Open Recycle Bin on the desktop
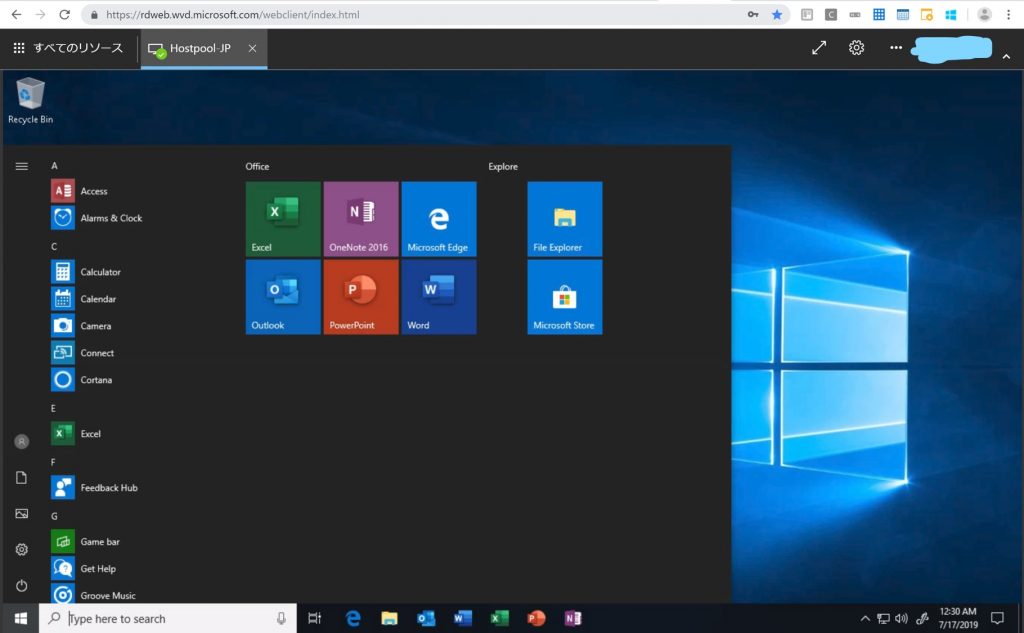1024x633 pixels. (30, 101)
